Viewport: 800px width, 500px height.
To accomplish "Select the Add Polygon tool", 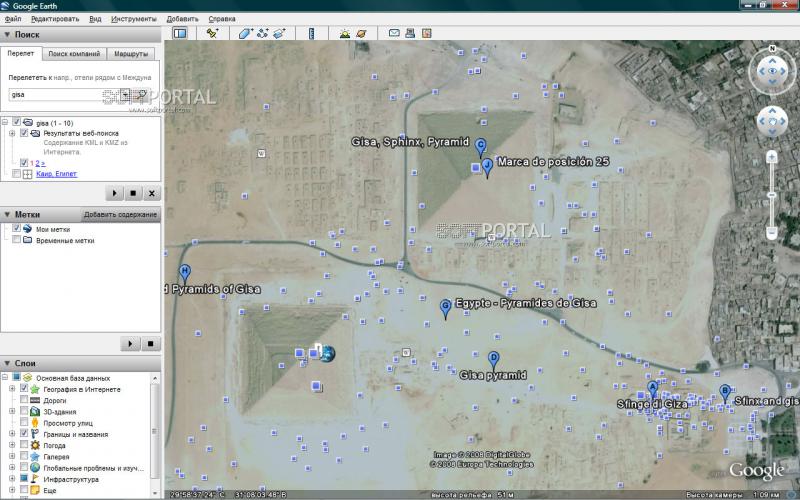I will click(x=246, y=33).
